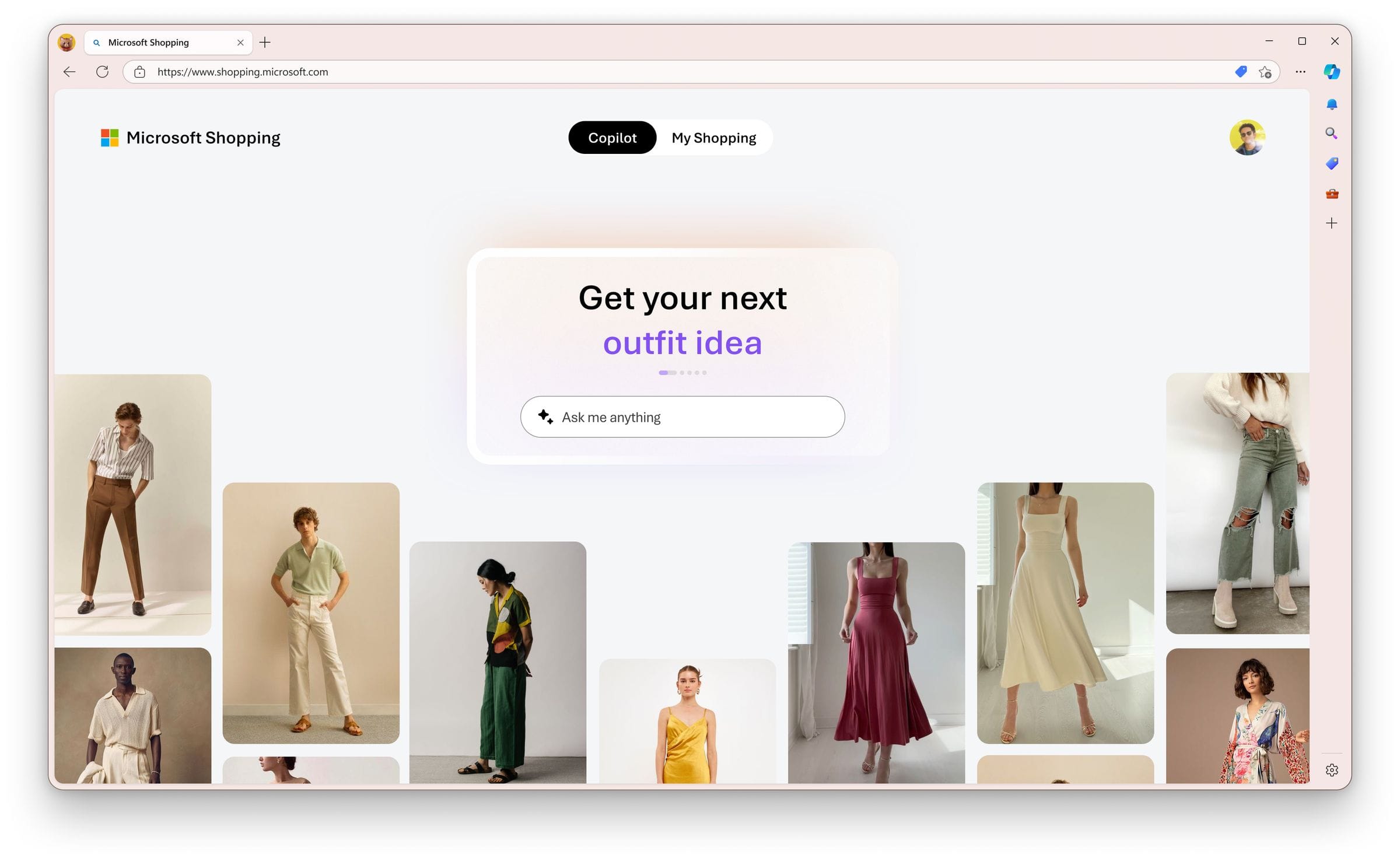
Task: Open floral kimono robe photo
Action: (1237, 716)
